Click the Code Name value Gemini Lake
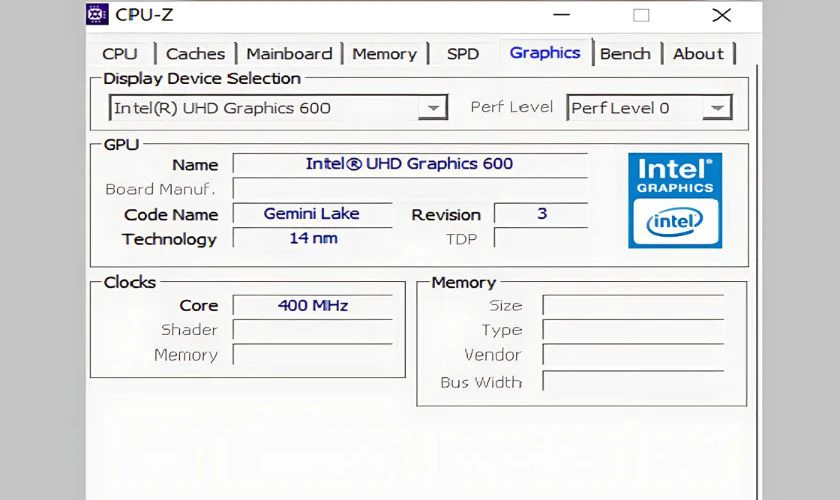This screenshot has height=500, width=840. pyautogui.click(x=312, y=214)
